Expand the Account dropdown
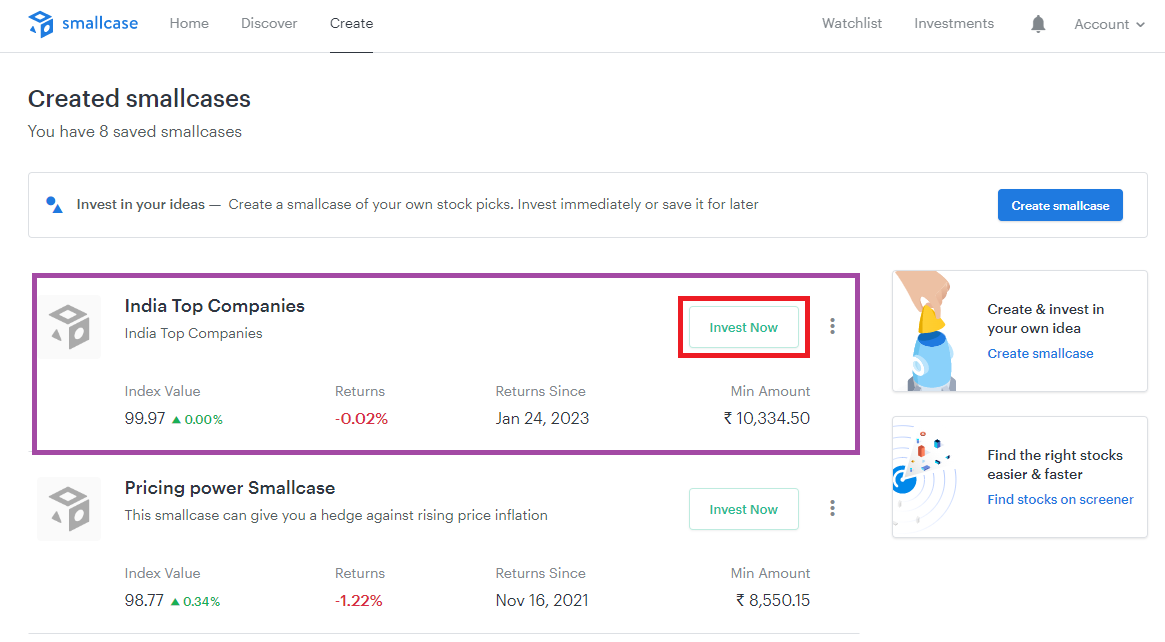The image size is (1165, 642). click(x=1109, y=25)
